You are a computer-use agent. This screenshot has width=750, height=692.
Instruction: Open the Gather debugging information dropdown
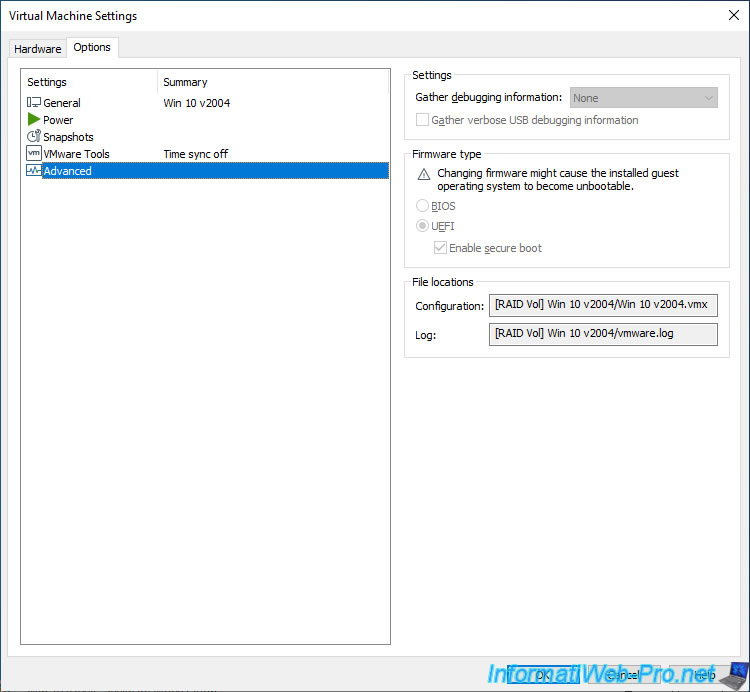click(x=643, y=98)
